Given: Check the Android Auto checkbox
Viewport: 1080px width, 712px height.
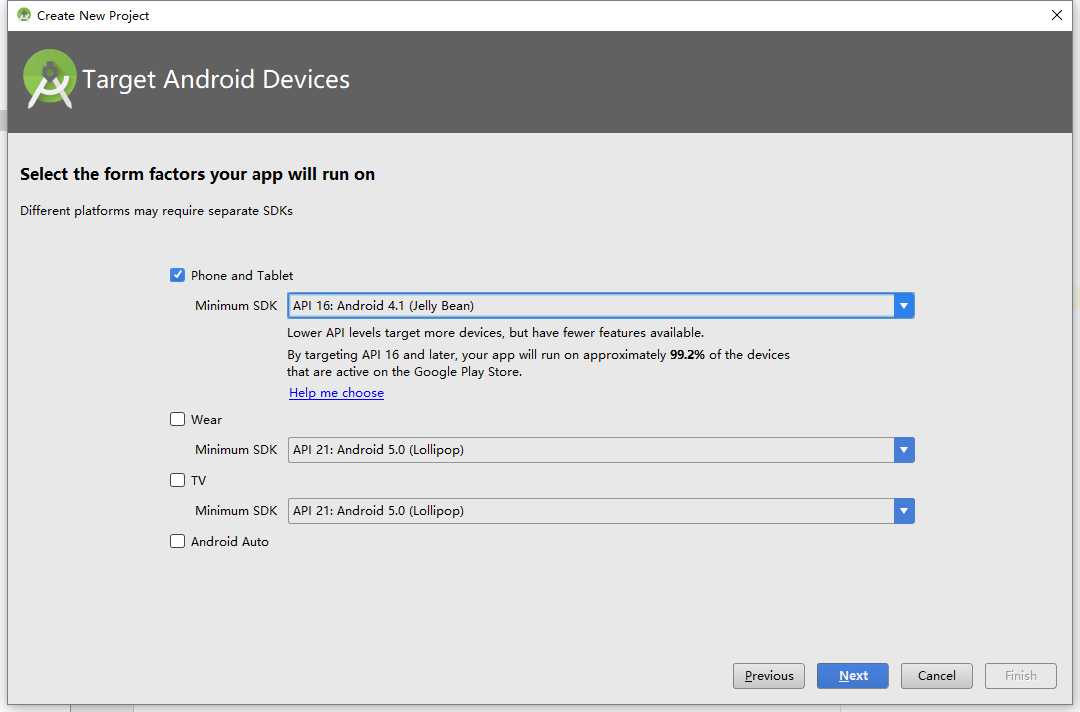Looking at the screenshot, I should tap(178, 541).
